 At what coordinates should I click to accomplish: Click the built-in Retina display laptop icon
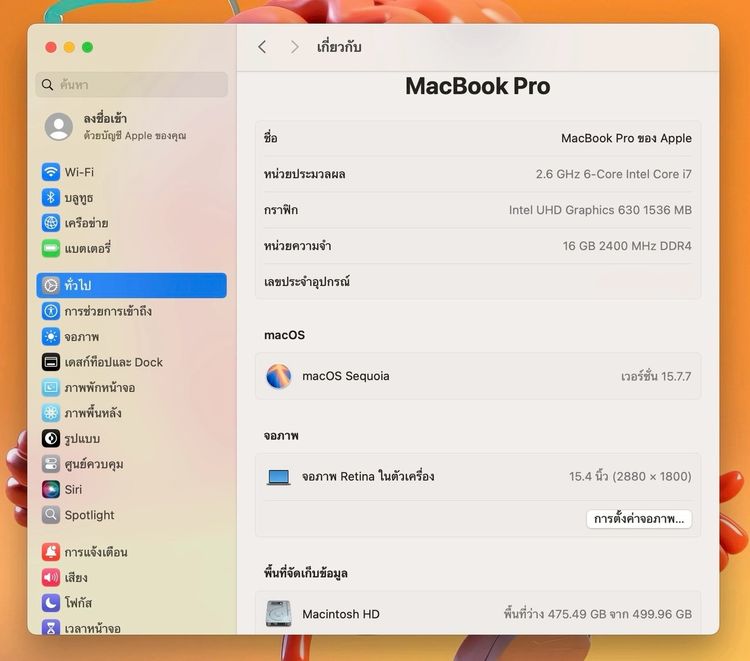pos(278,477)
